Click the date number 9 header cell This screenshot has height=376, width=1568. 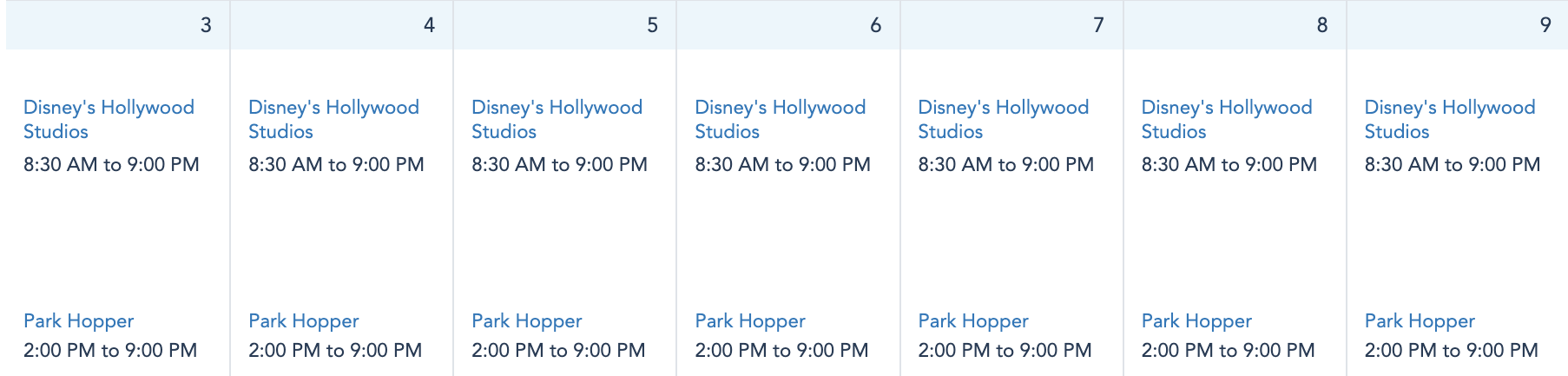coord(1545,25)
